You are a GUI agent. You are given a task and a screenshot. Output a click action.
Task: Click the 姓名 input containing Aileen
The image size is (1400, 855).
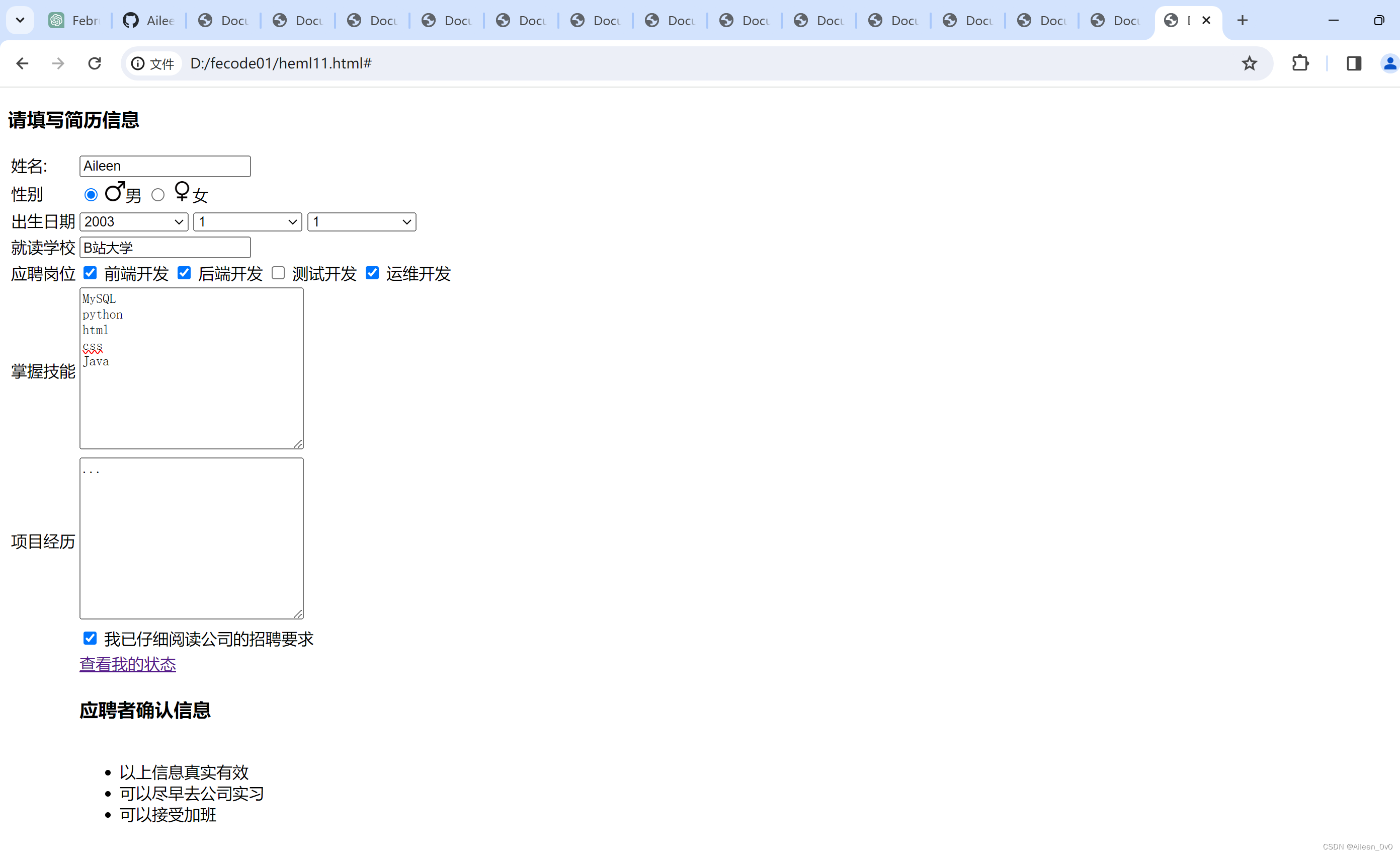click(165, 166)
